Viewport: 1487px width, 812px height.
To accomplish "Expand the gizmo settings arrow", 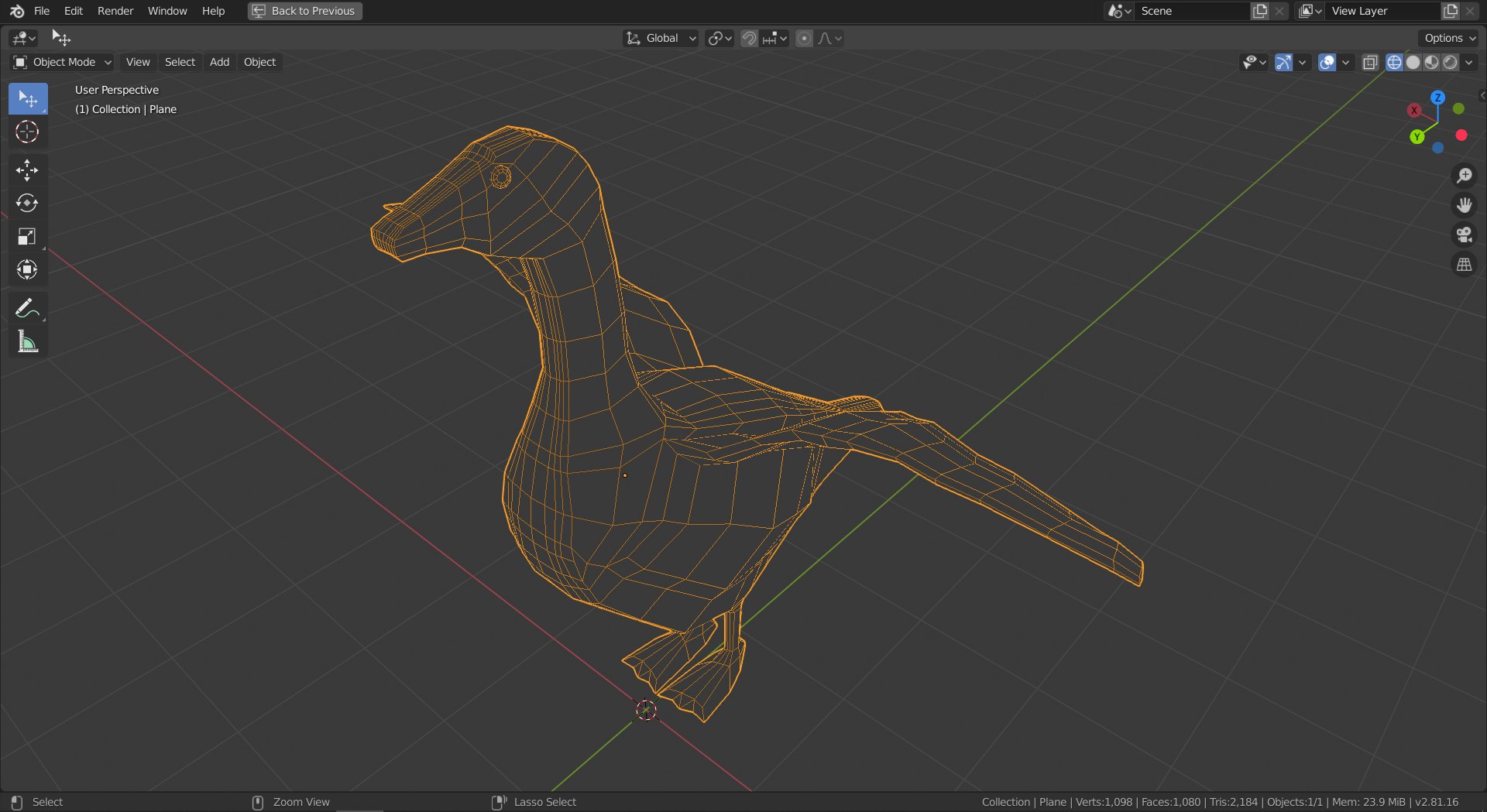I will tap(1303, 63).
